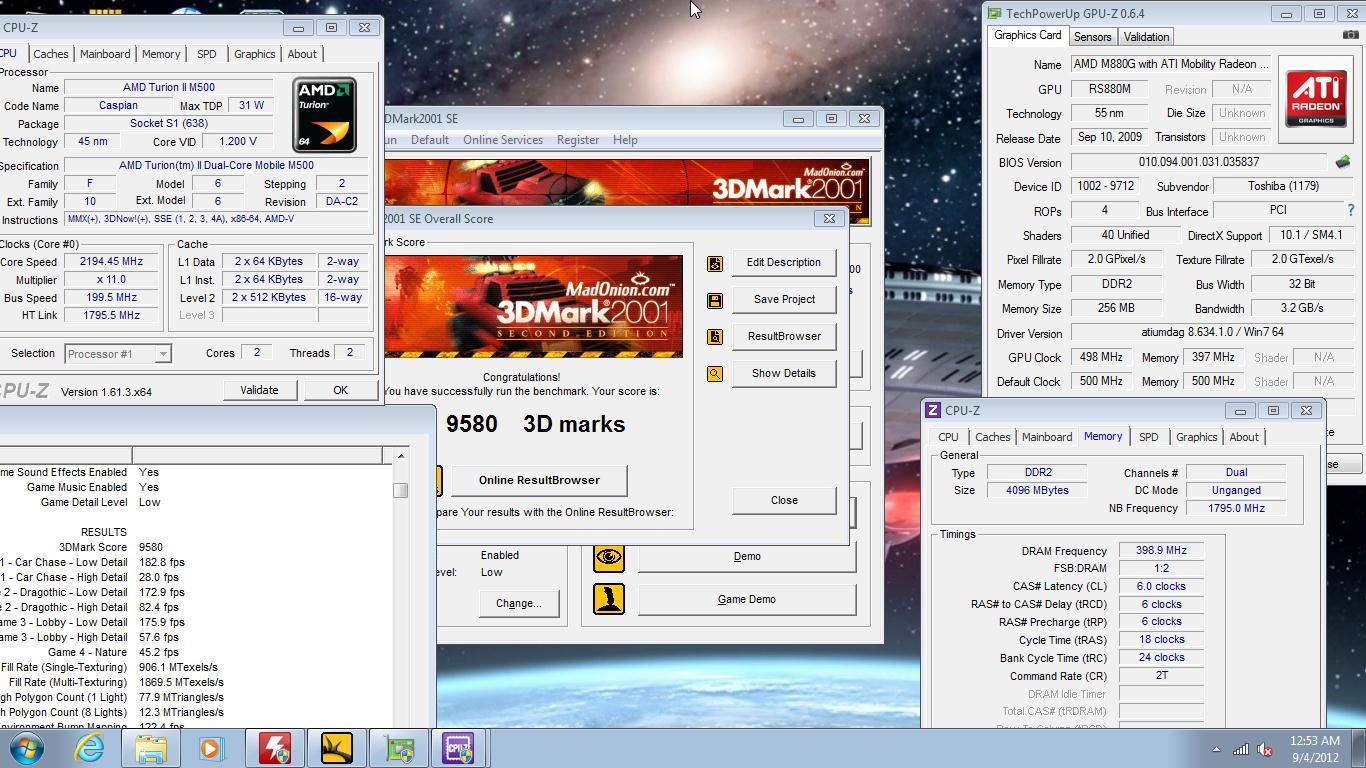Show hidden system tray icons
Image resolution: width=1366 pixels, height=768 pixels.
[x=1216, y=749]
